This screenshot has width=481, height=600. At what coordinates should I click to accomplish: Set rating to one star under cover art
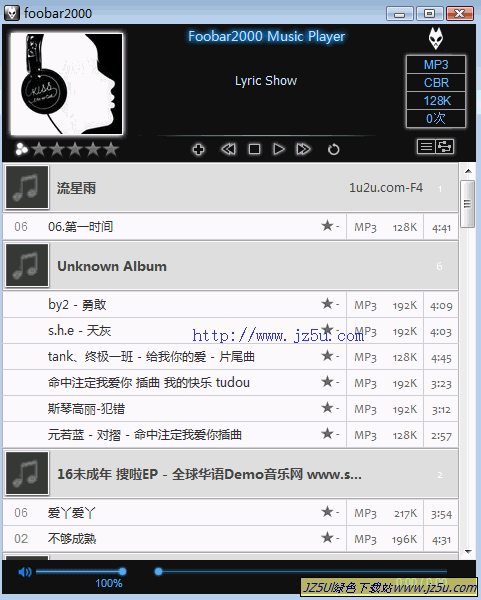click(39, 149)
